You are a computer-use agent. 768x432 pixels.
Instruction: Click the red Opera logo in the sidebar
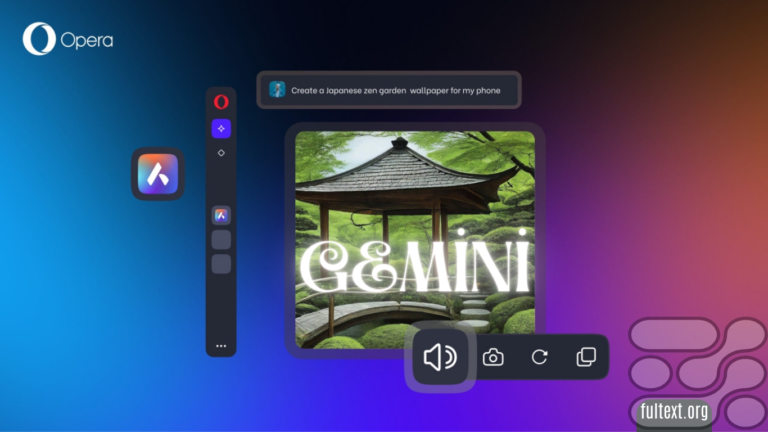(x=221, y=102)
